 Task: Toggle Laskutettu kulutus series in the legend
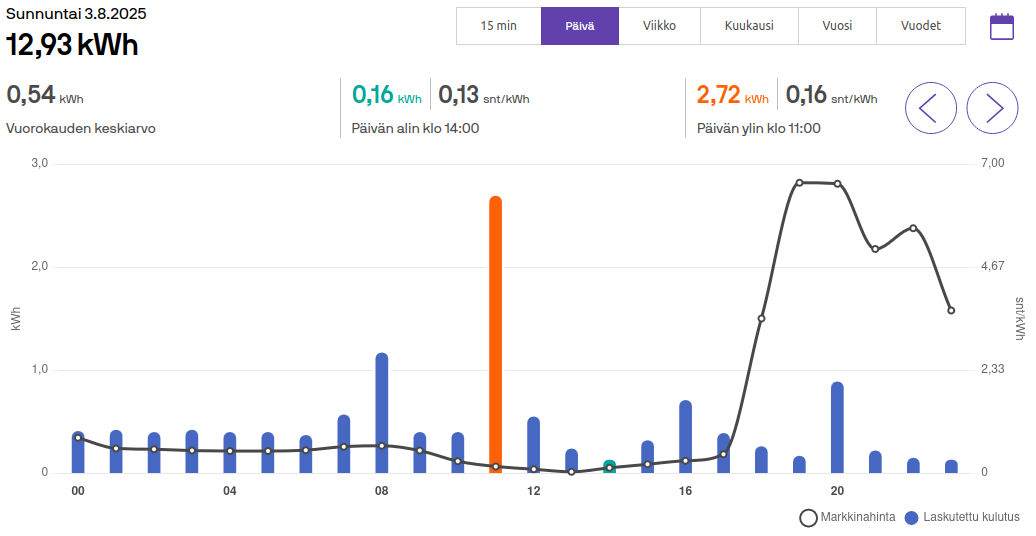tap(961, 518)
